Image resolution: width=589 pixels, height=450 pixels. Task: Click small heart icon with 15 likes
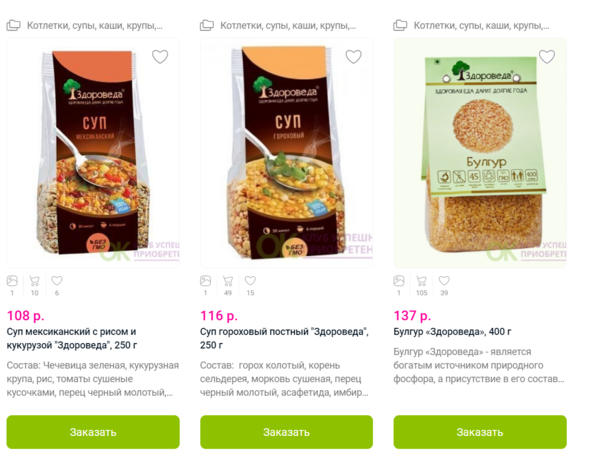[251, 281]
